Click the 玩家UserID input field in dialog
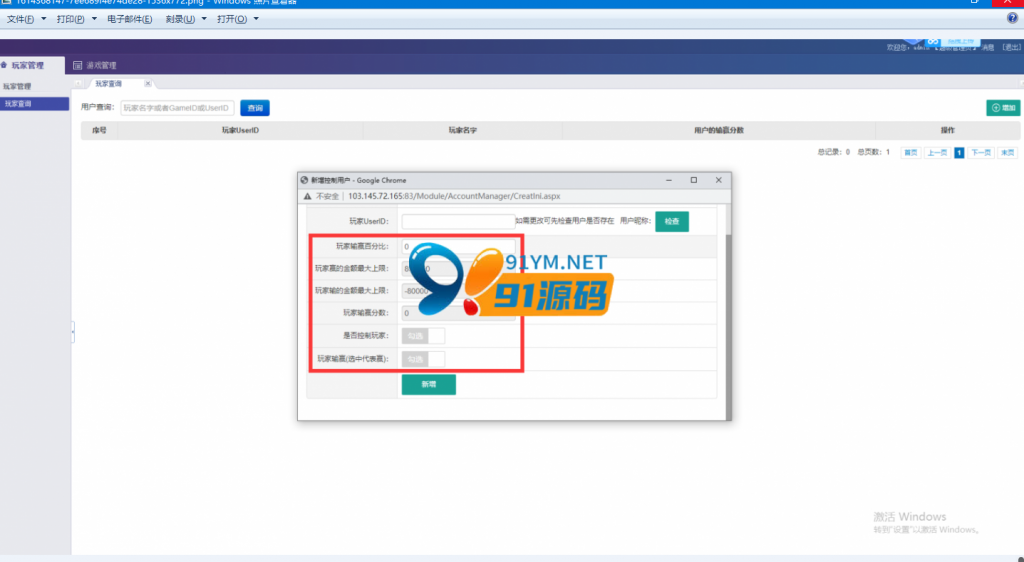The image size is (1024, 562). (x=458, y=221)
